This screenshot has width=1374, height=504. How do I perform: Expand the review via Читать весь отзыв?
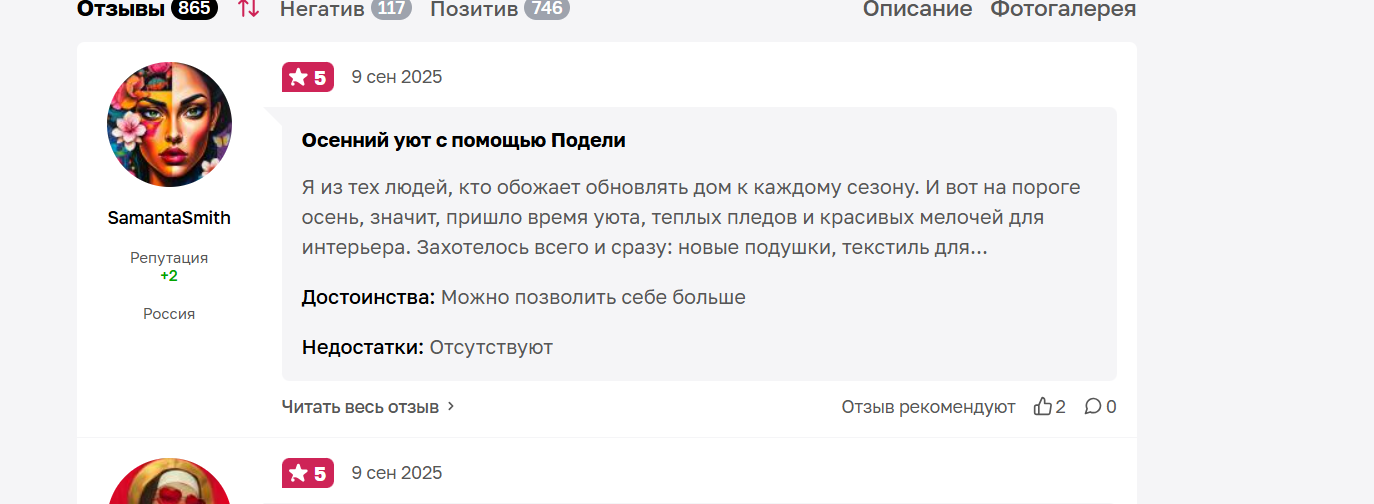(360, 407)
